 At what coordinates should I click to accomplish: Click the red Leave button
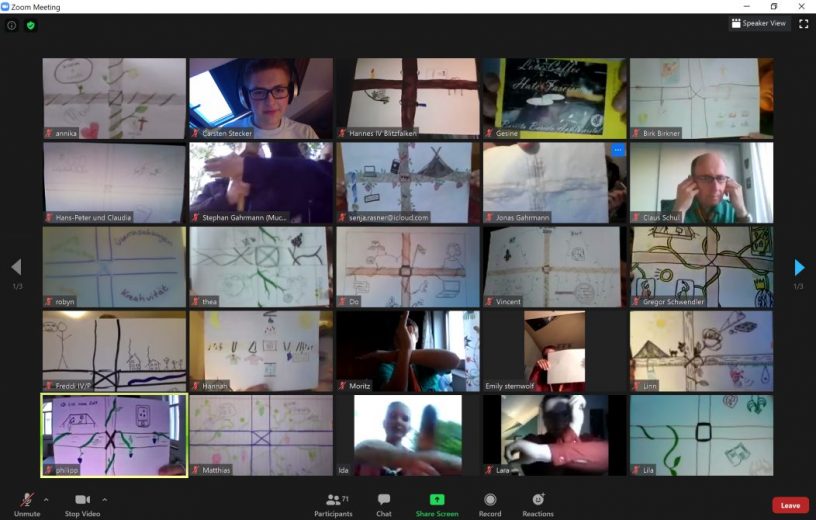click(790, 505)
